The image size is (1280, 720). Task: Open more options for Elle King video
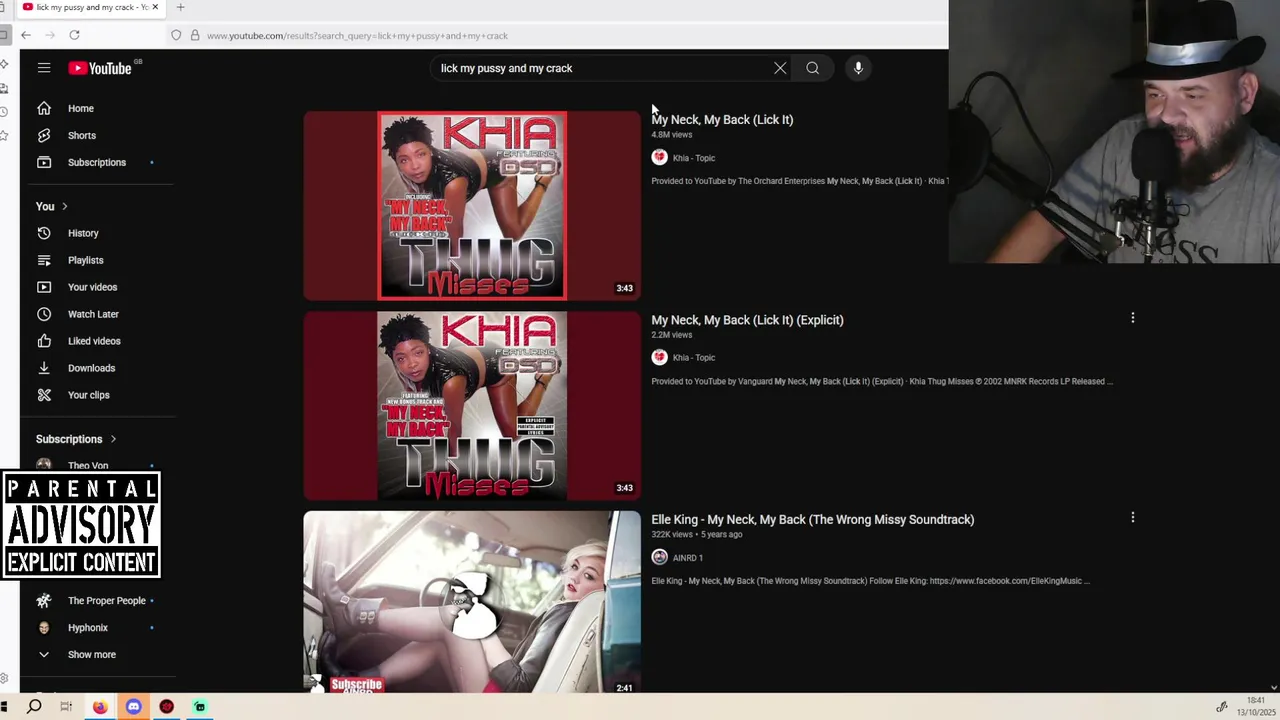coord(1132,518)
